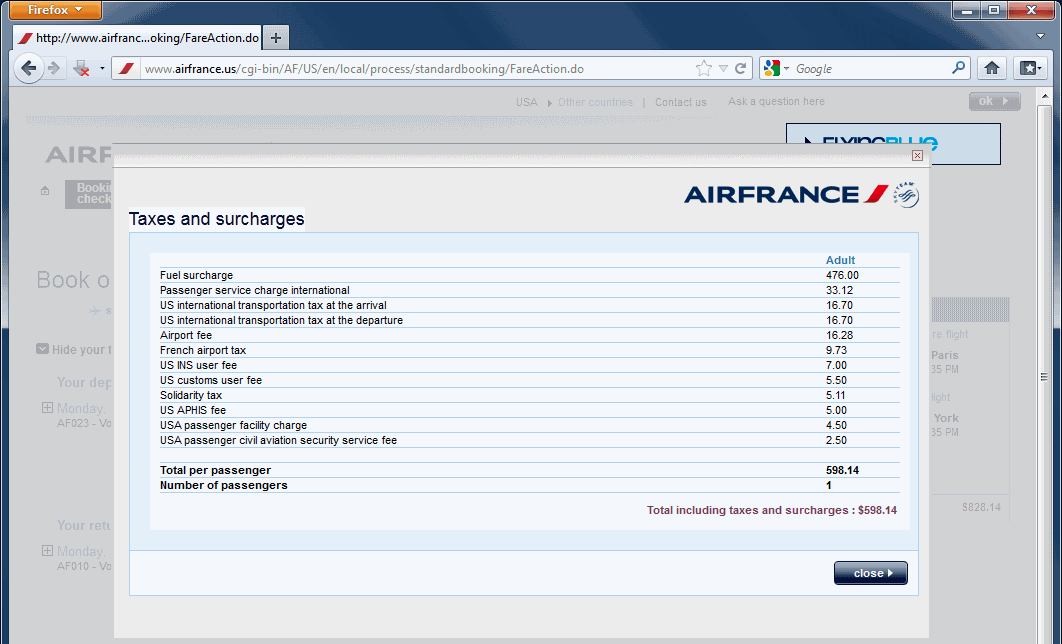Select 'Passenger service charge international' label

(x=255, y=290)
